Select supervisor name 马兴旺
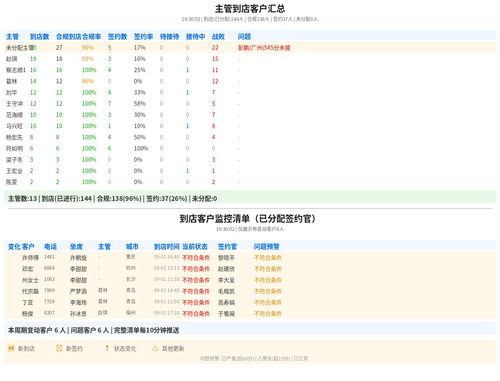Viewport: 500px width, 381px height. click(x=14, y=126)
